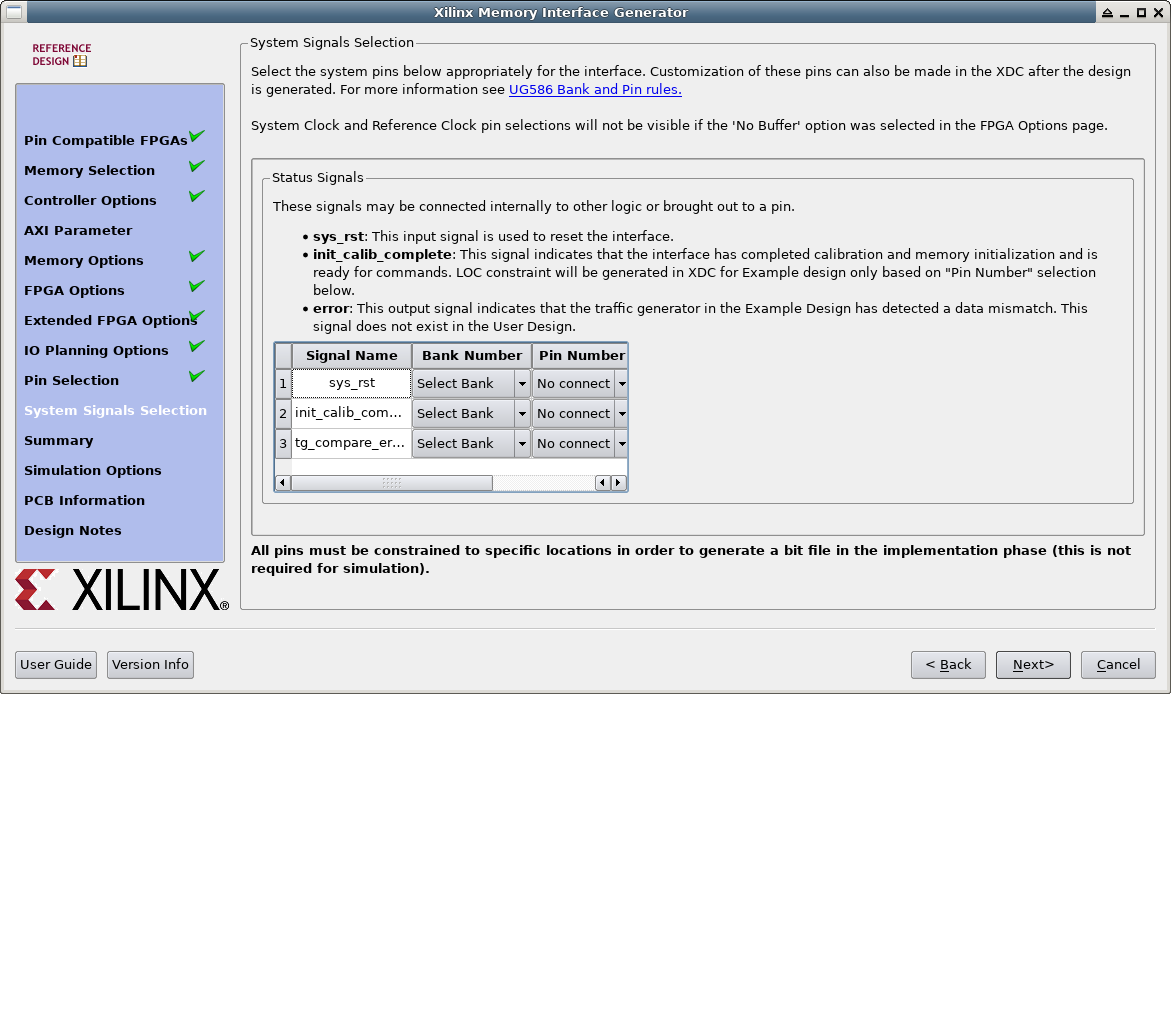The width and height of the screenshot is (1171, 1009).
Task: Click the User Guide button
Action: (x=56, y=665)
